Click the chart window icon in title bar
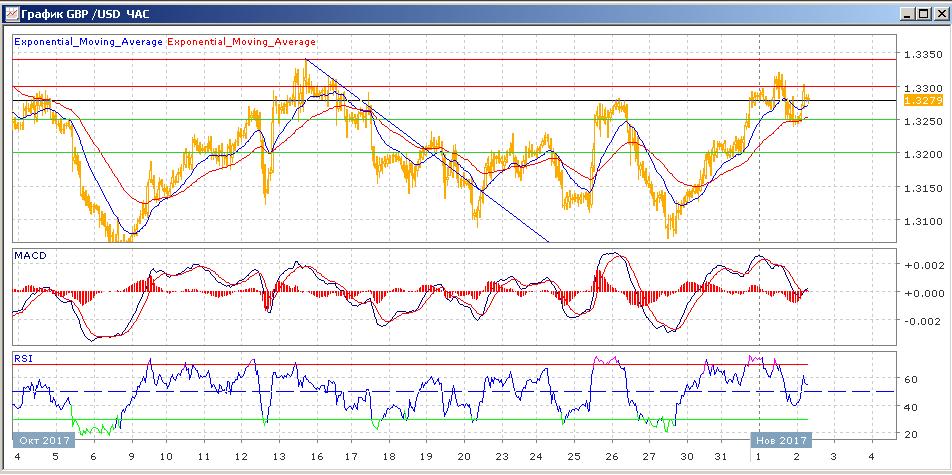 click(x=12, y=14)
